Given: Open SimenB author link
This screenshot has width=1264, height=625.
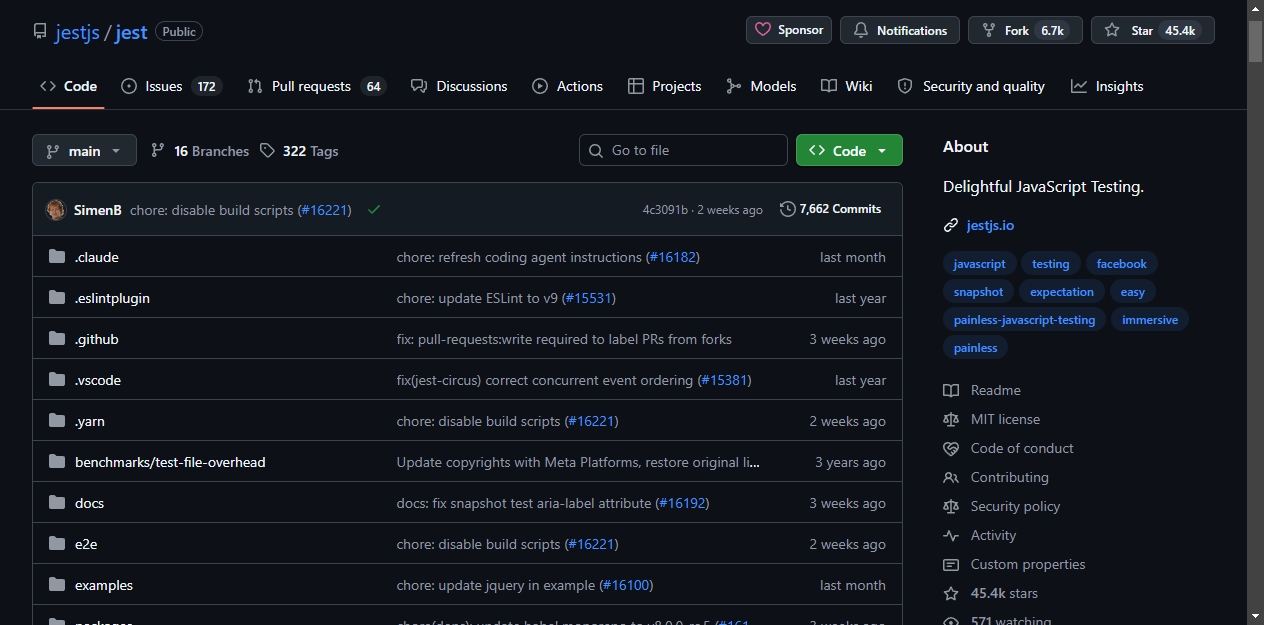Looking at the screenshot, I should point(98,210).
